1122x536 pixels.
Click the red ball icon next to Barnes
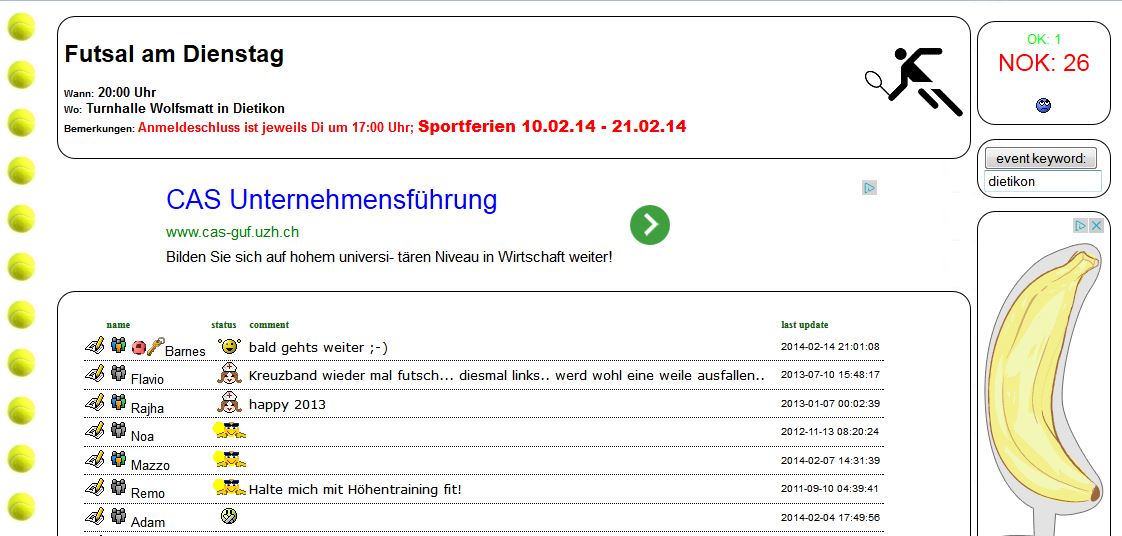coord(139,348)
